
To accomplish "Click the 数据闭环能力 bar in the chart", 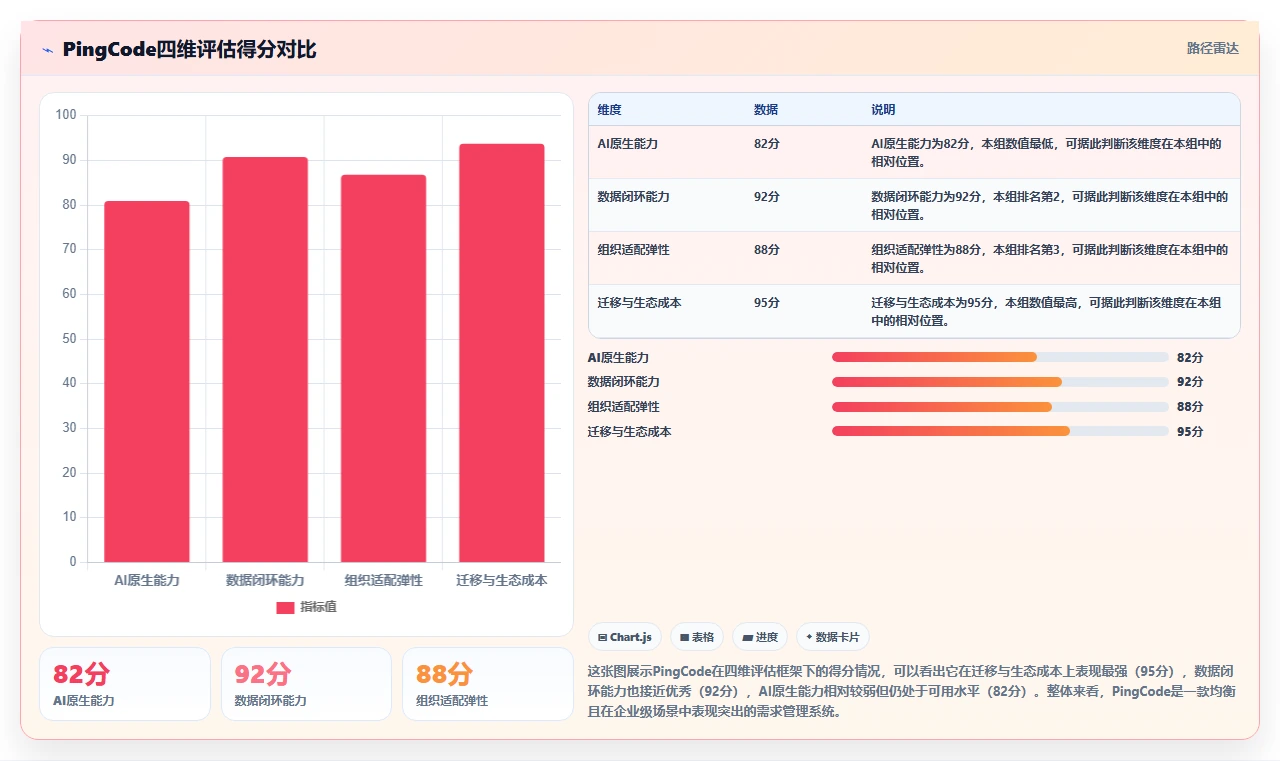I will [x=265, y=359].
